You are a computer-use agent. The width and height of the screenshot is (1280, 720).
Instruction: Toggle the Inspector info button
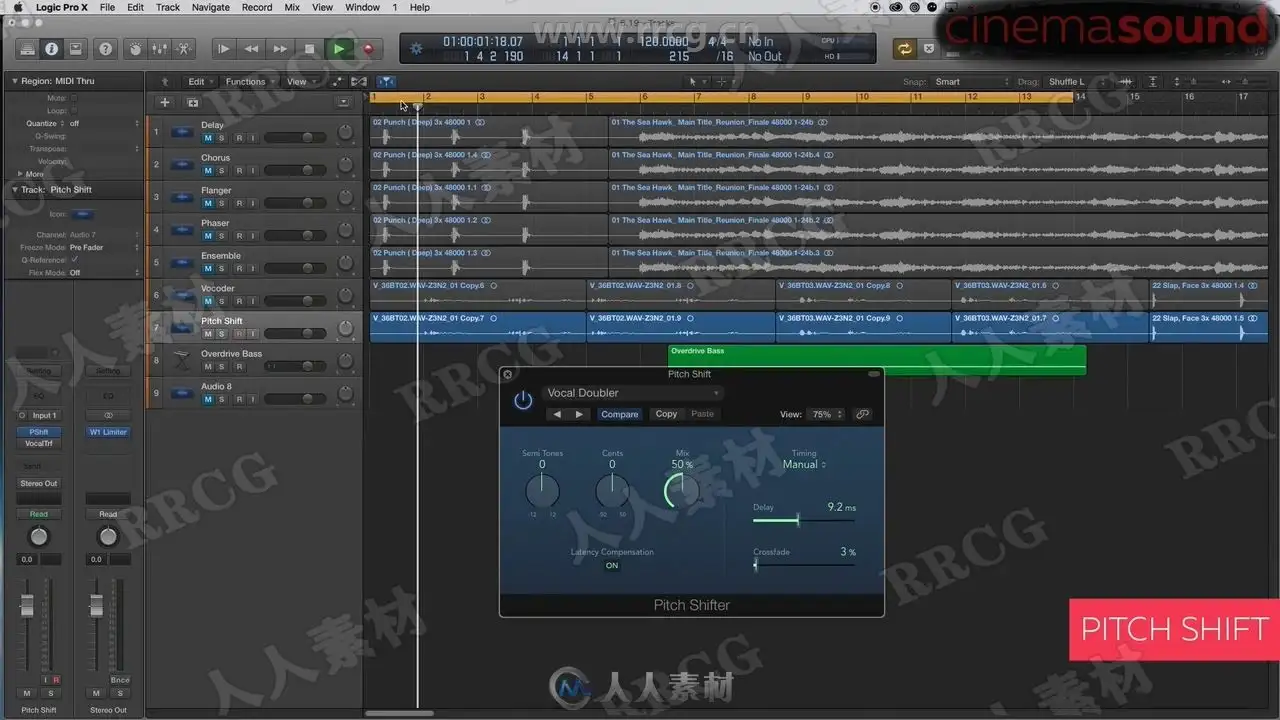[x=51, y=48]
